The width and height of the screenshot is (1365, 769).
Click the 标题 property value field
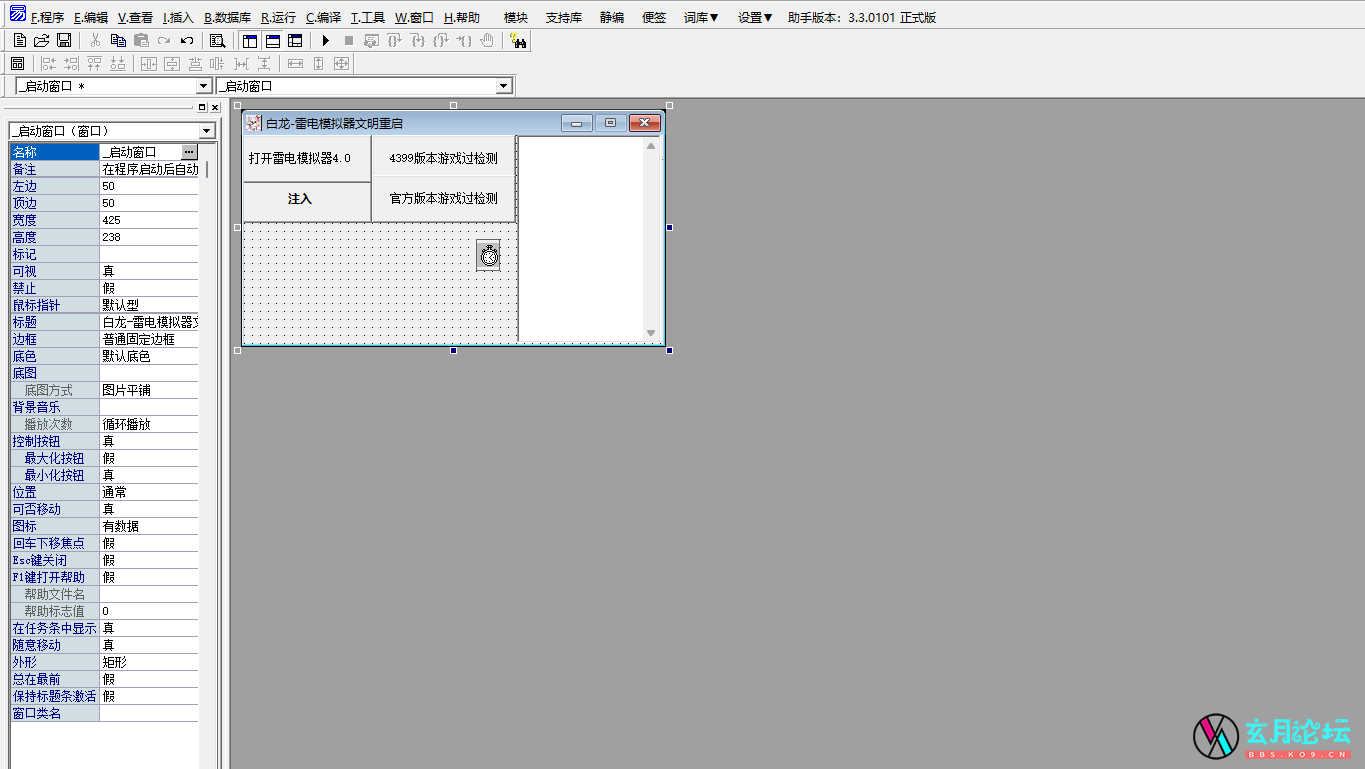149,322
